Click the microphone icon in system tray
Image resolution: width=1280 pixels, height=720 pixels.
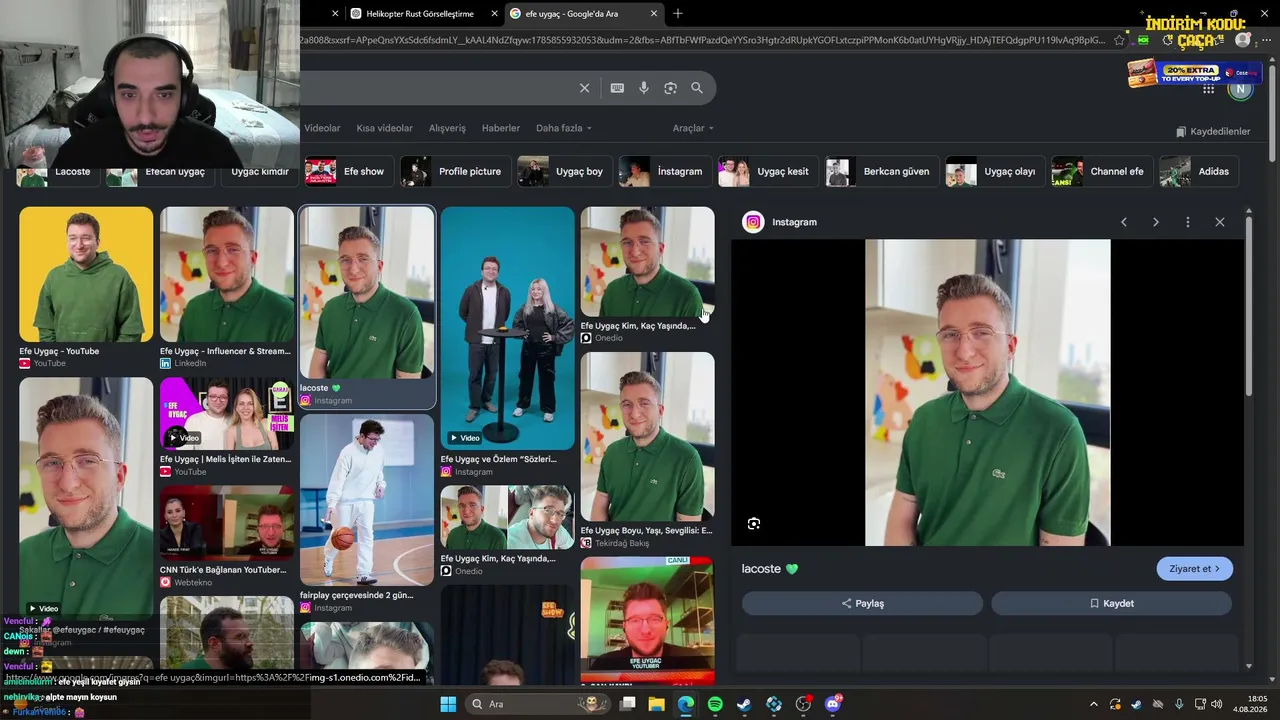pyautogui.click(x=1180, y=704)
